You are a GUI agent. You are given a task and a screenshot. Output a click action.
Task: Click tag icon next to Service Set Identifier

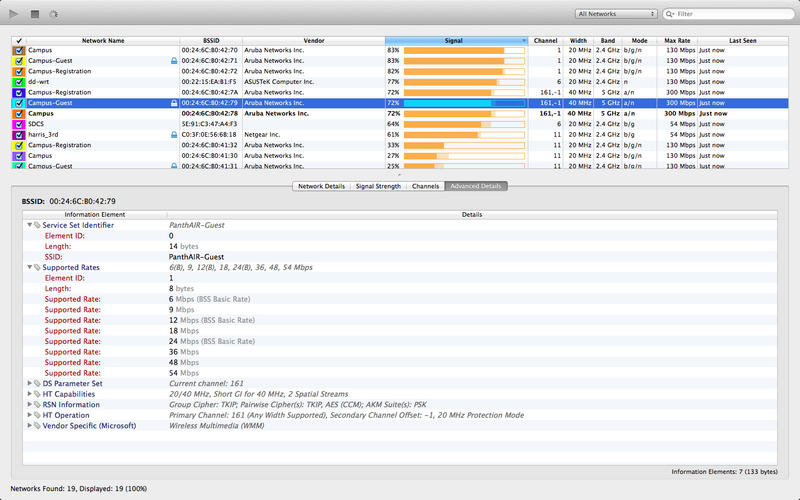[x=37, y=225]
